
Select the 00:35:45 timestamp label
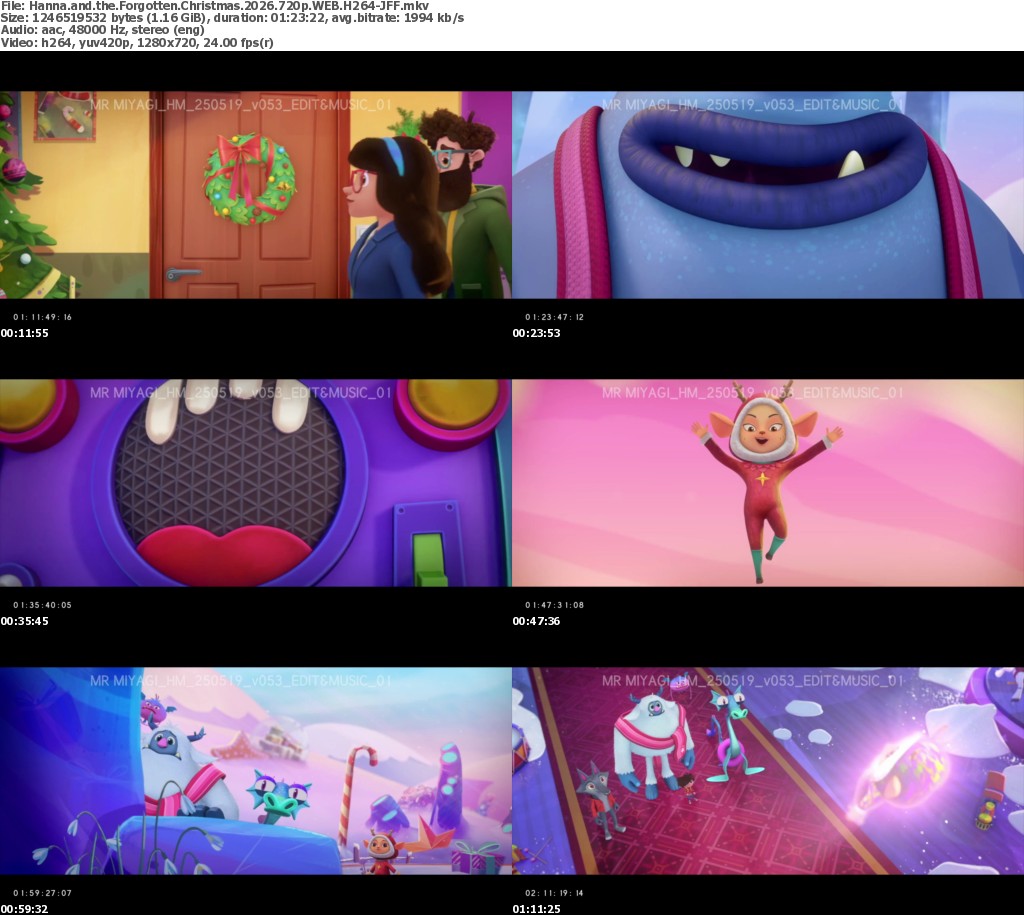24,621
